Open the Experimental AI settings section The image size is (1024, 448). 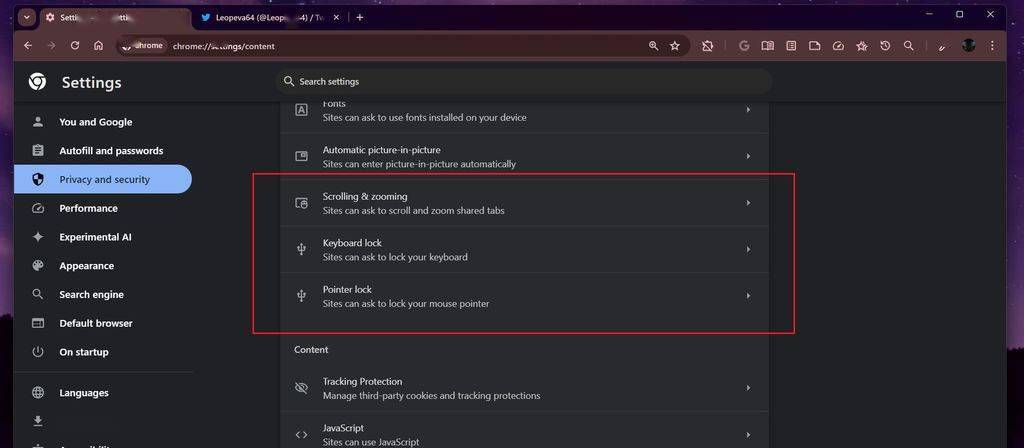[x=95, y=237]
